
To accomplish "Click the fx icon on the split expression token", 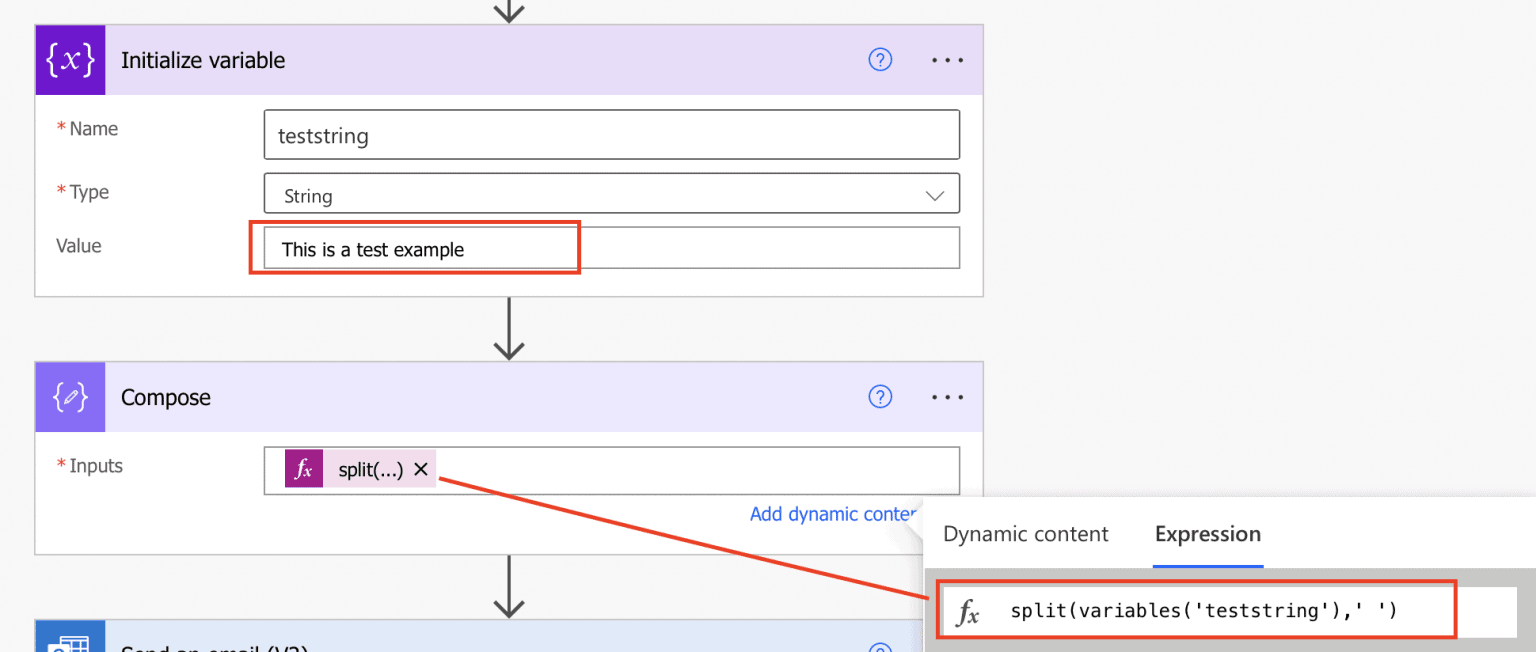I will click(x=303, y=469).
